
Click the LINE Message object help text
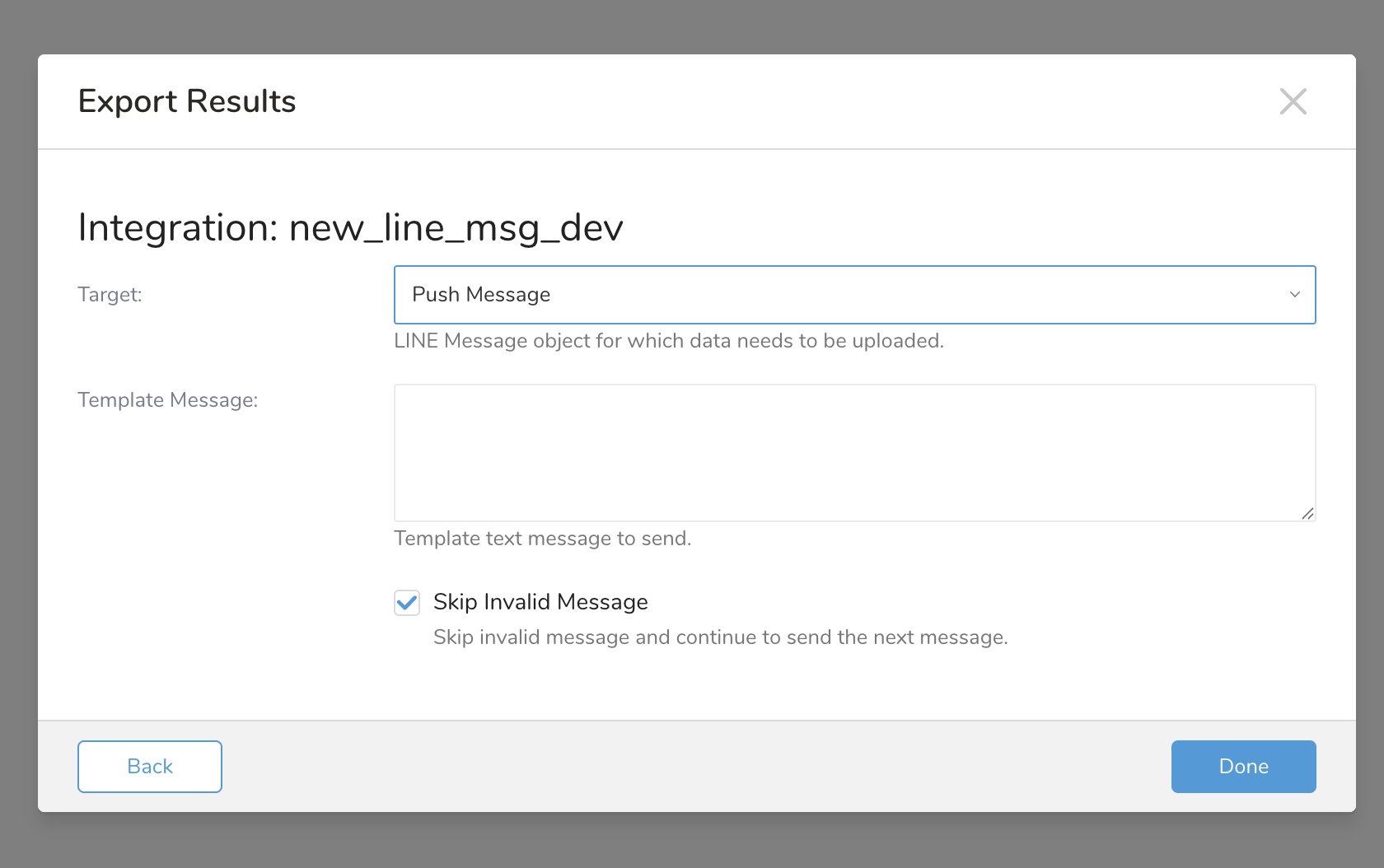coord(668,341)
